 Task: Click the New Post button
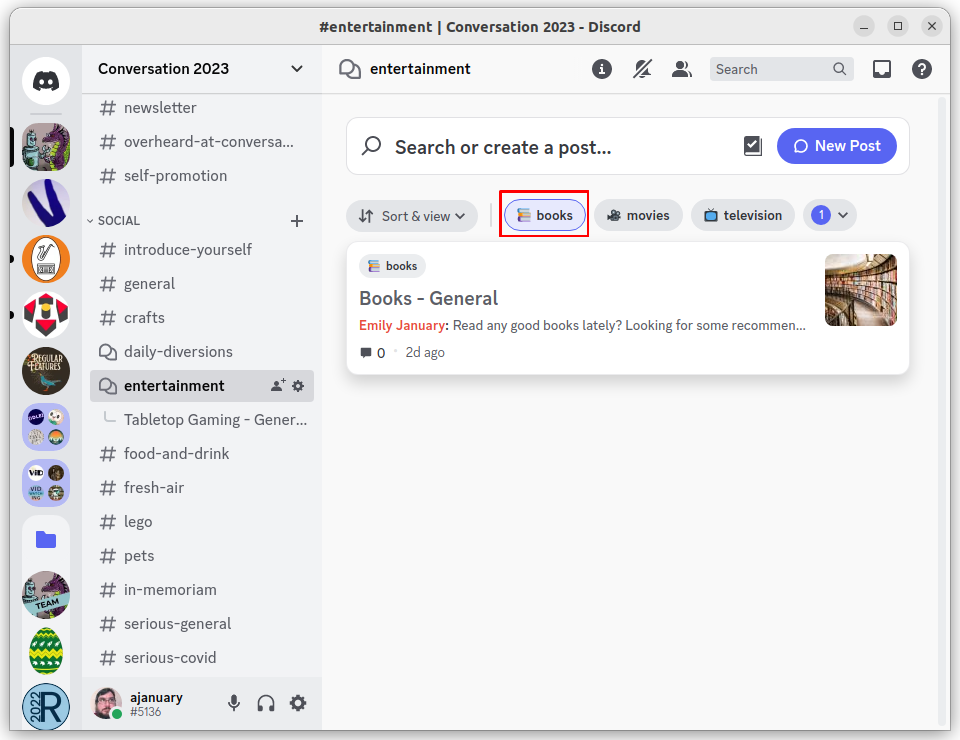coord(836,146)
